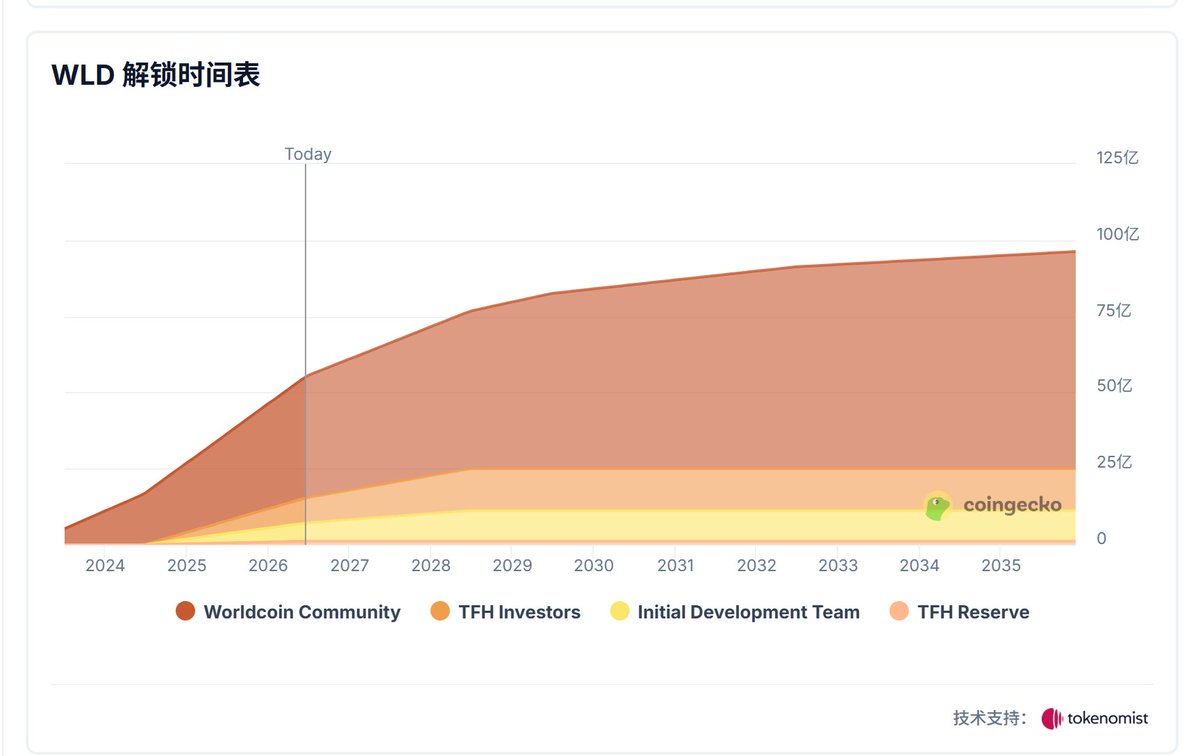
Task: Click the tokenomist logo icon
Action: [x=1051, y=718]
